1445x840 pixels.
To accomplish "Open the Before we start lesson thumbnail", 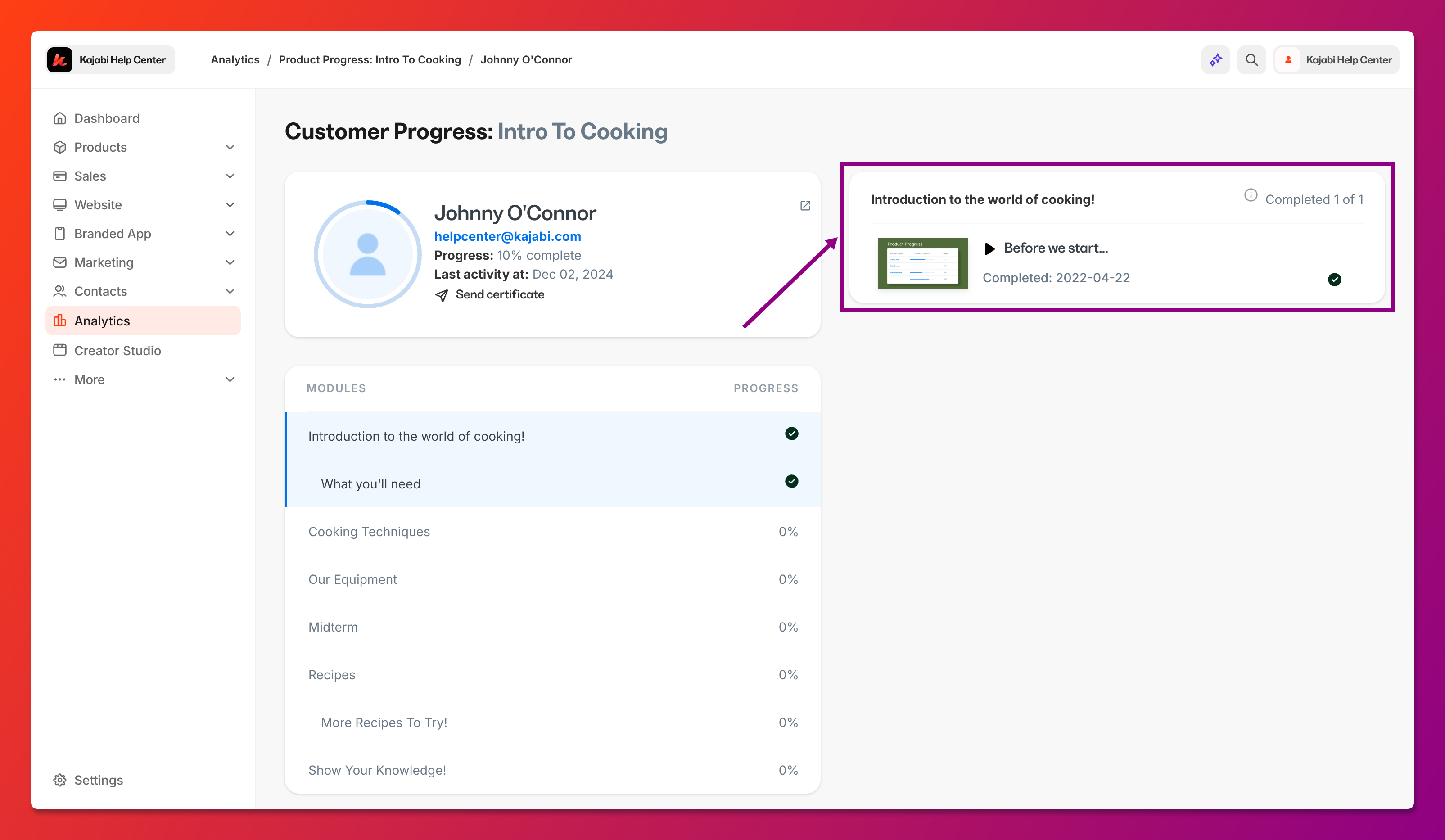I will 923,263.
